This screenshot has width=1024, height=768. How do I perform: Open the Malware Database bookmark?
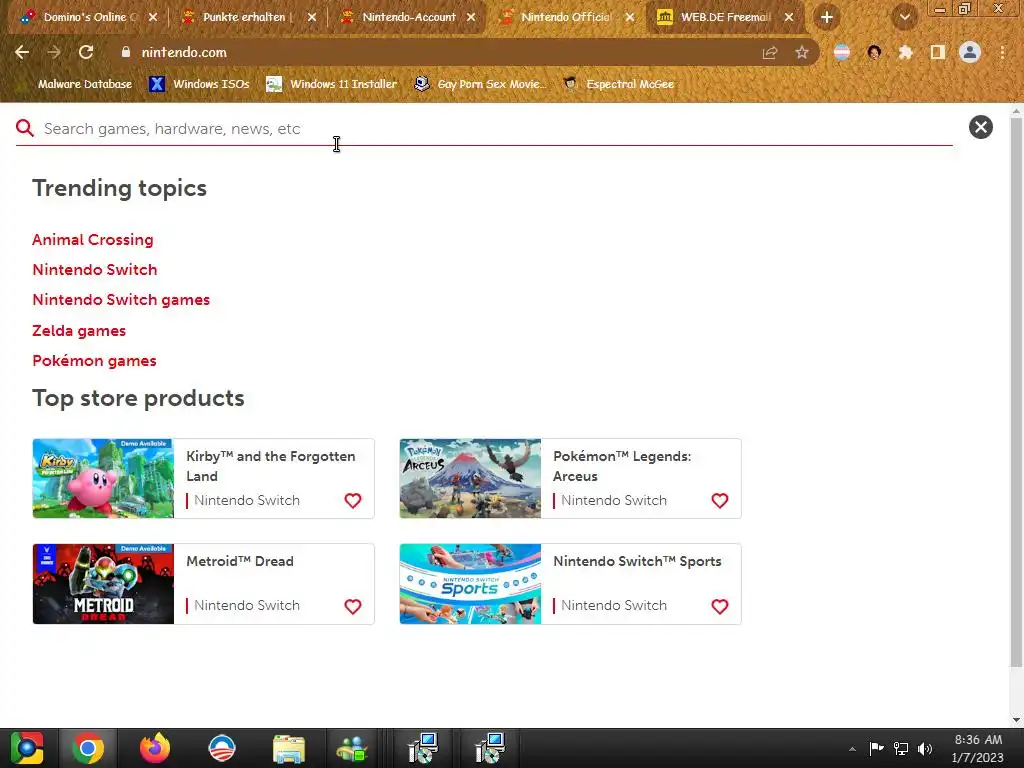coord(85,84)
